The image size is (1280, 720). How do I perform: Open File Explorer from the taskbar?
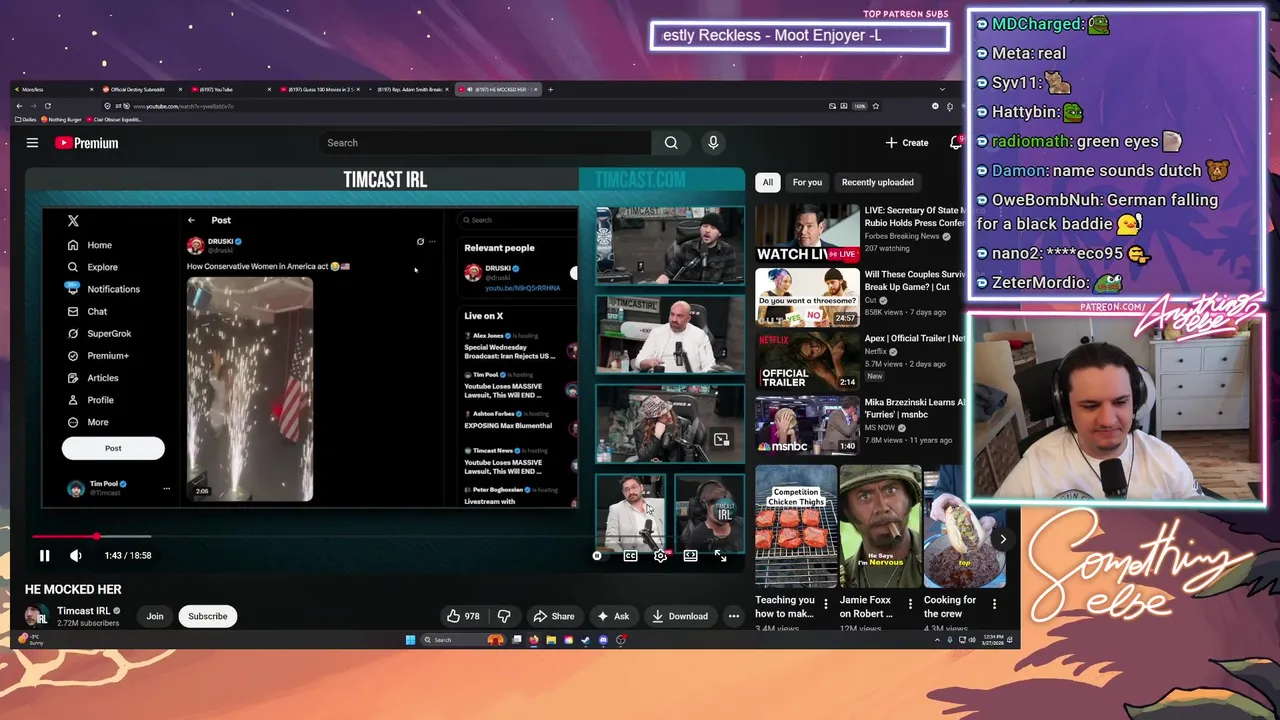[x=551, y=640]
